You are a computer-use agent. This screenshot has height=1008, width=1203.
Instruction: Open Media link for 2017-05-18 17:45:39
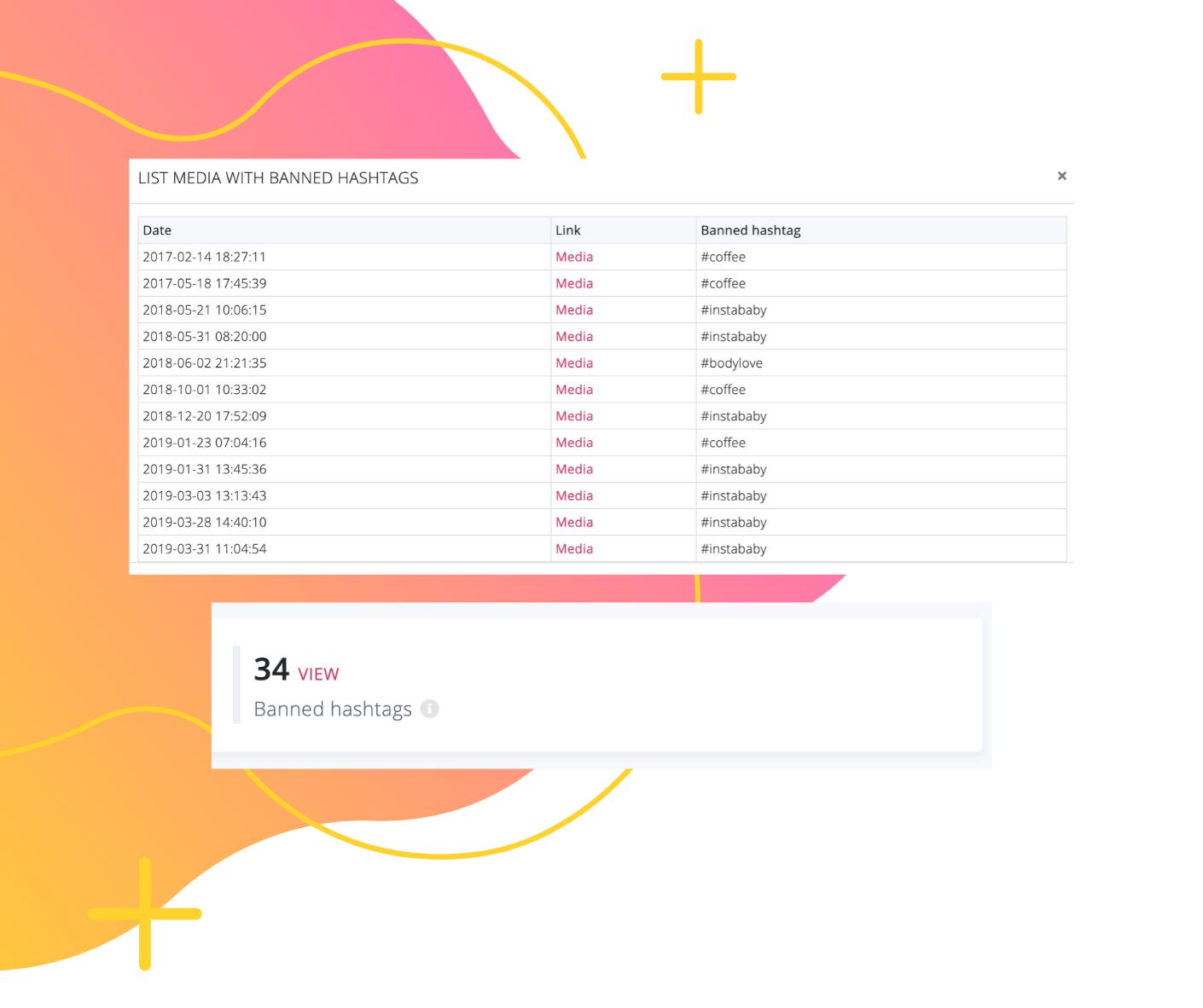[573, 283]
